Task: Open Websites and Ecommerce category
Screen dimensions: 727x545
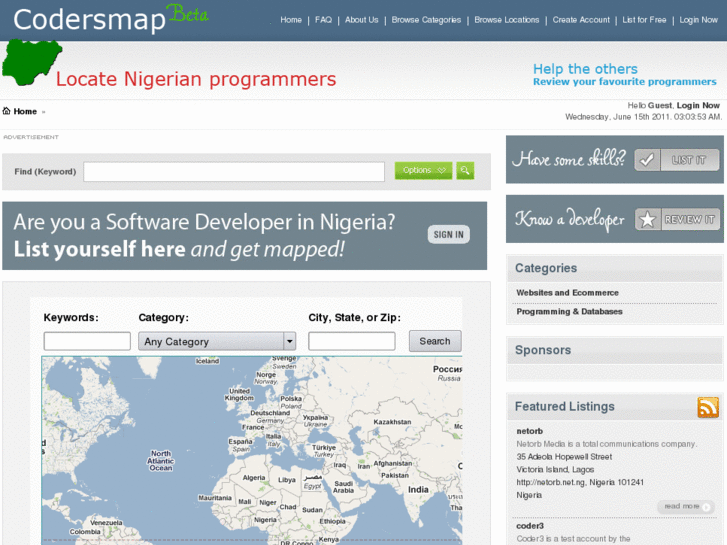Action: (567, 293)
